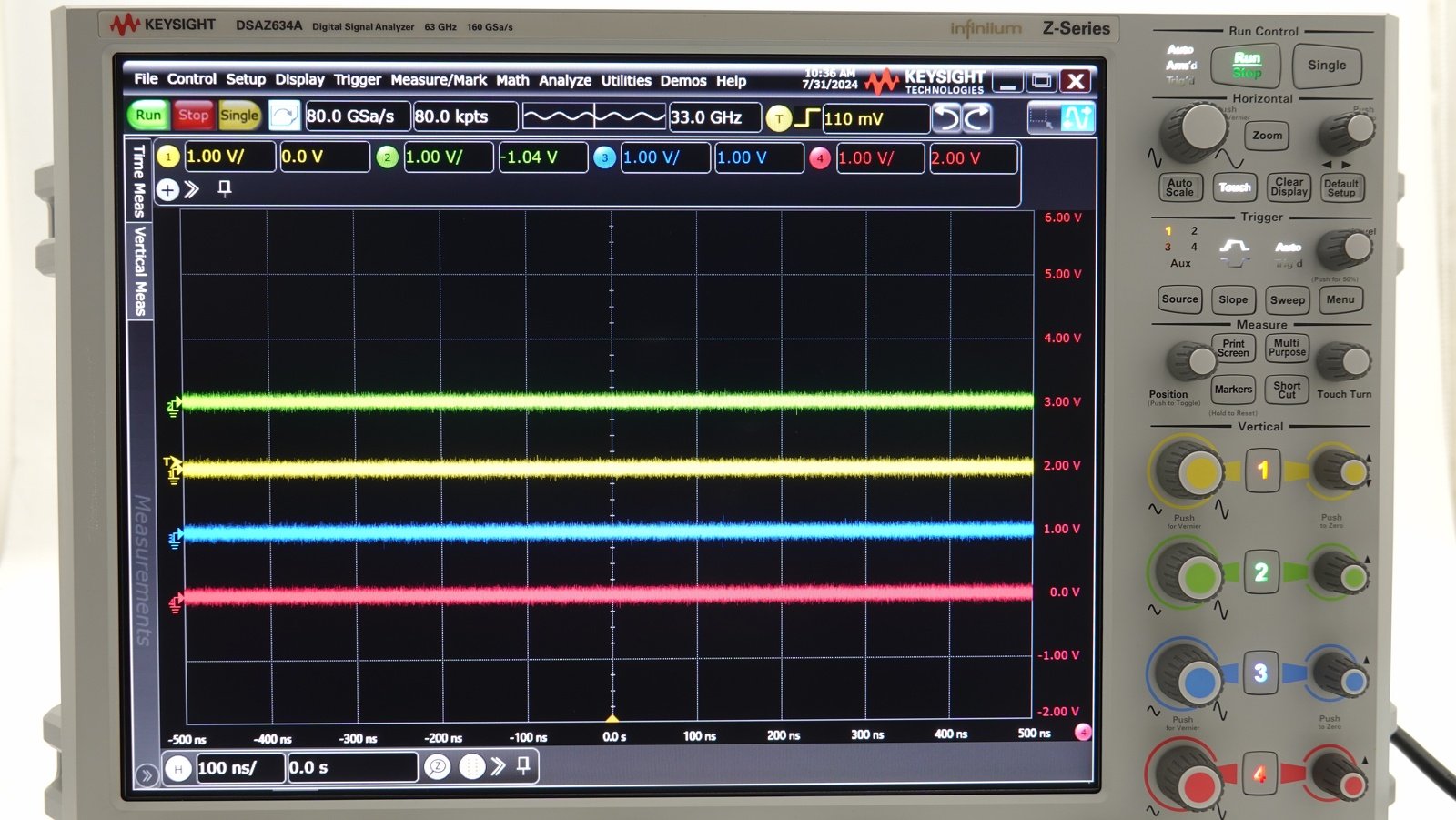This screenshot has width=1456, height=820.
Task: Click the 0.0 s horizontal position field
Action: [x=352, y=768]
